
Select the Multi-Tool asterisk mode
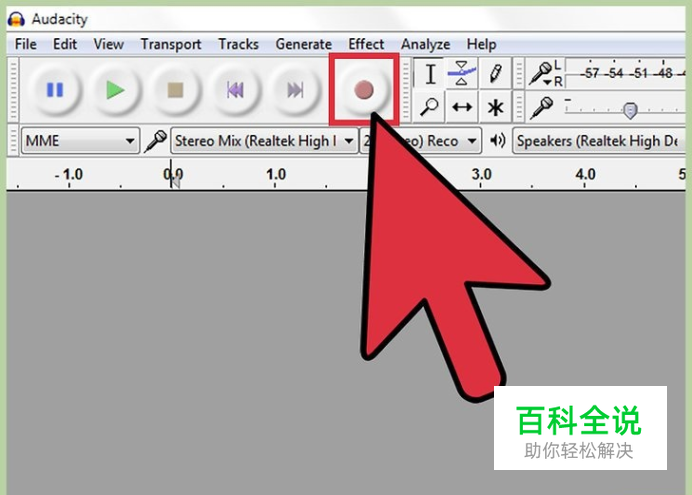point(495,107)
